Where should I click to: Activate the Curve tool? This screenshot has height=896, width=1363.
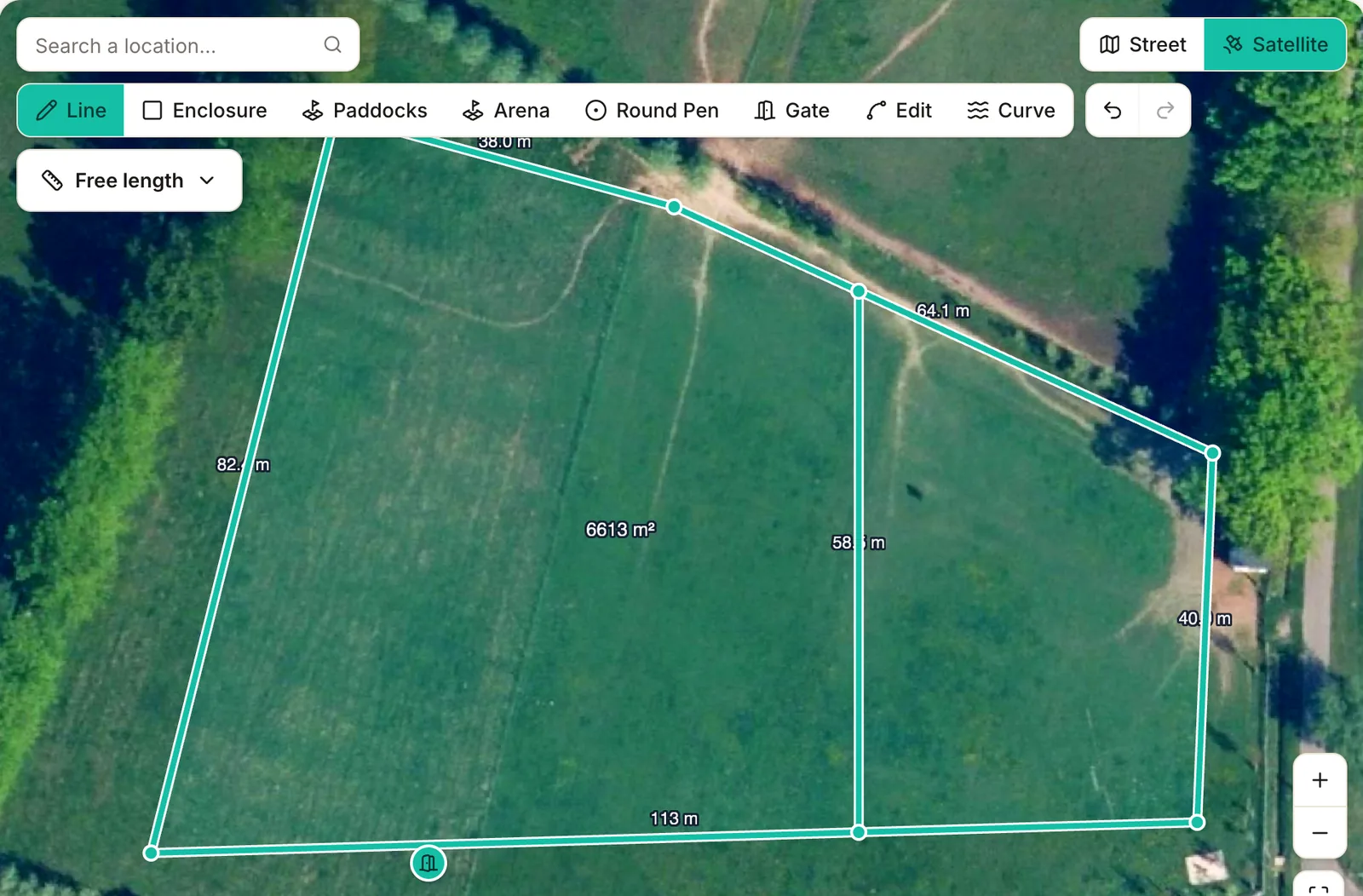(x=1010, y=111)
